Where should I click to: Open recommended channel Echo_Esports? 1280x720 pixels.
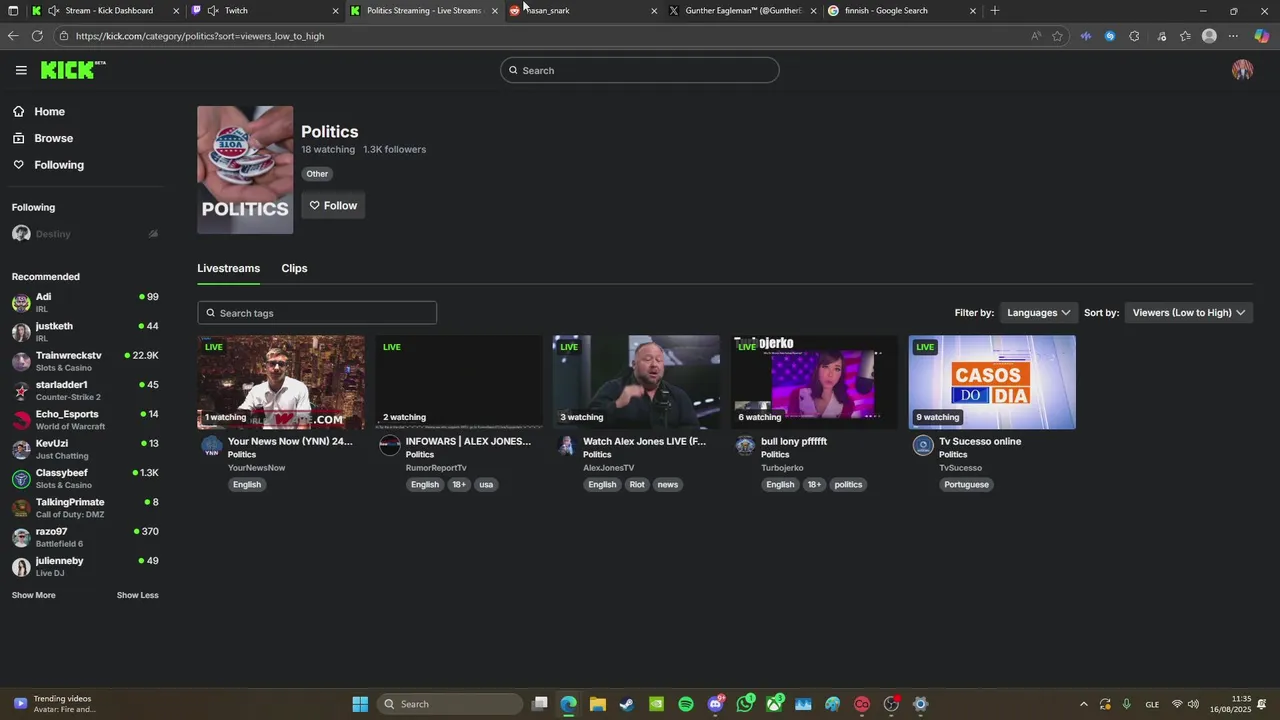85,420
